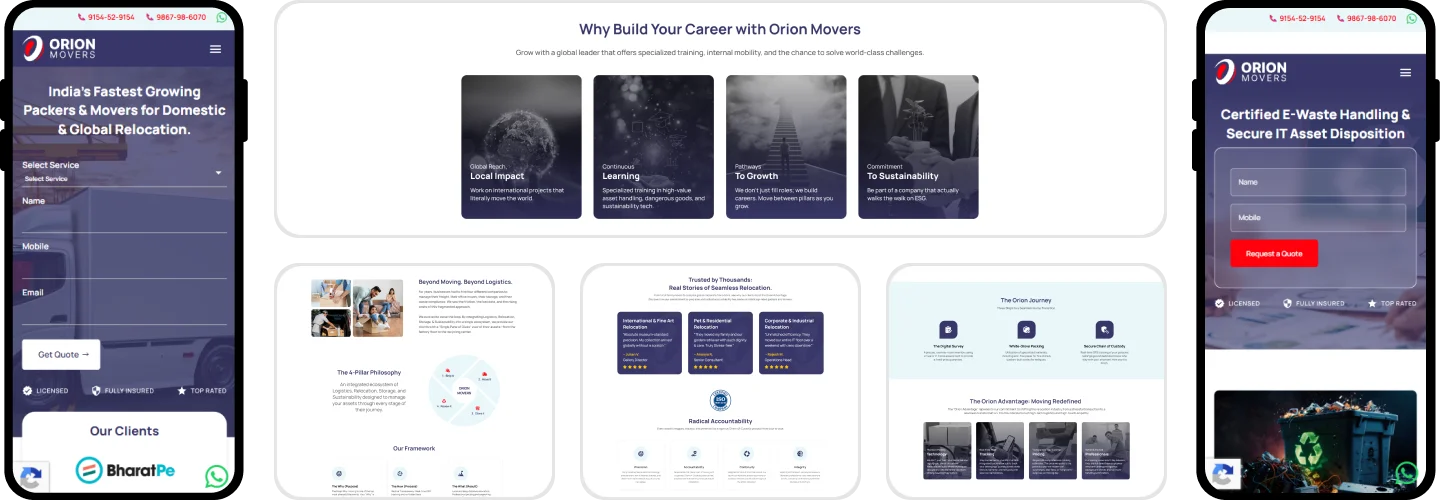Click reCAPTCHA badge in right phone
The height and width of the screenshot is (500, 1440).
point(1224,473)
